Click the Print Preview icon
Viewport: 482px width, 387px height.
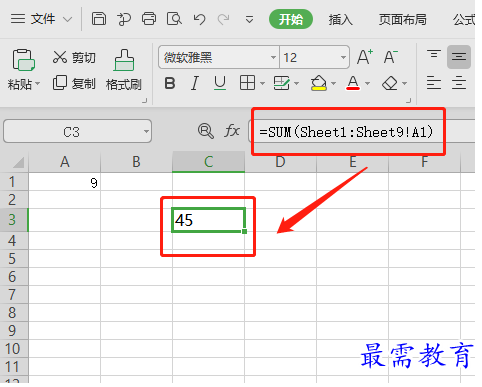pos(174,19)
